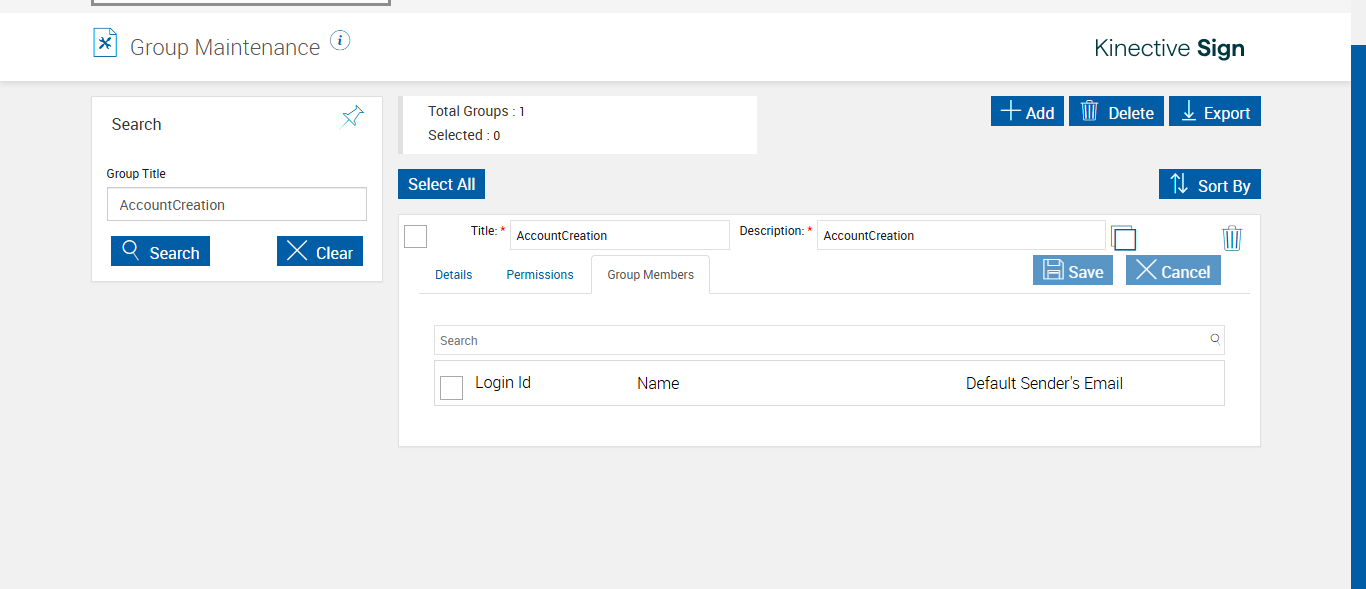Delete the selected groups
This screenshot has height=589, width=1366.
tap(1116, 112)
